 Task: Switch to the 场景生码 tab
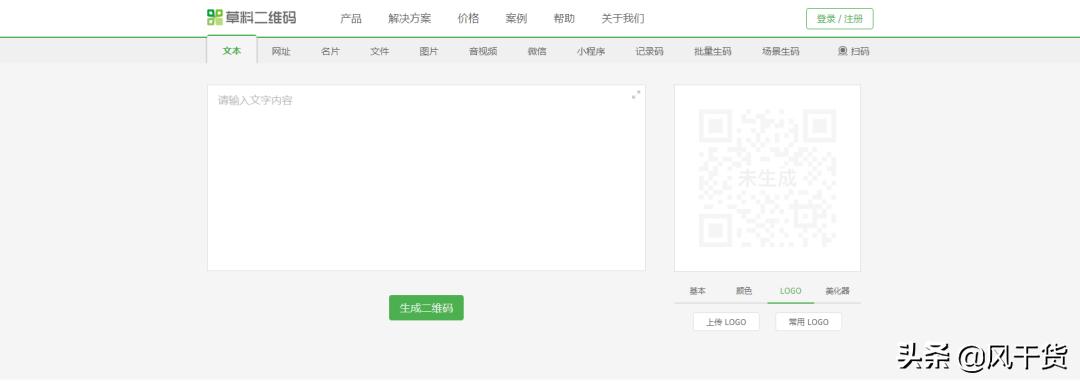point(781,51)
